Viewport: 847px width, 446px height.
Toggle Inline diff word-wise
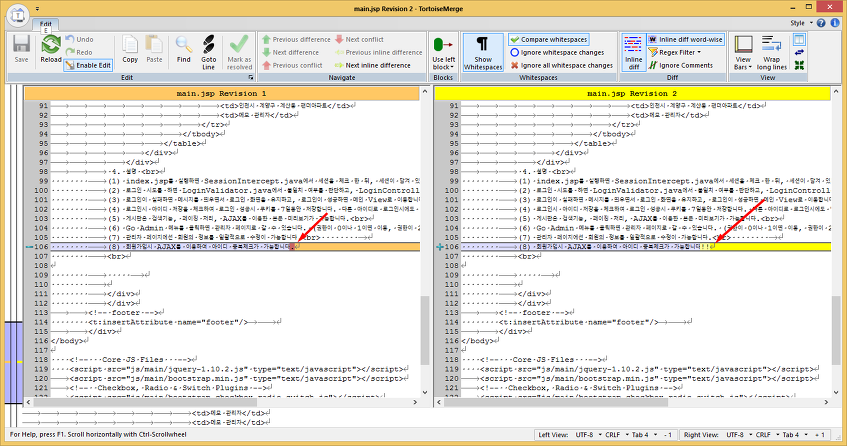tap(685, 39)
